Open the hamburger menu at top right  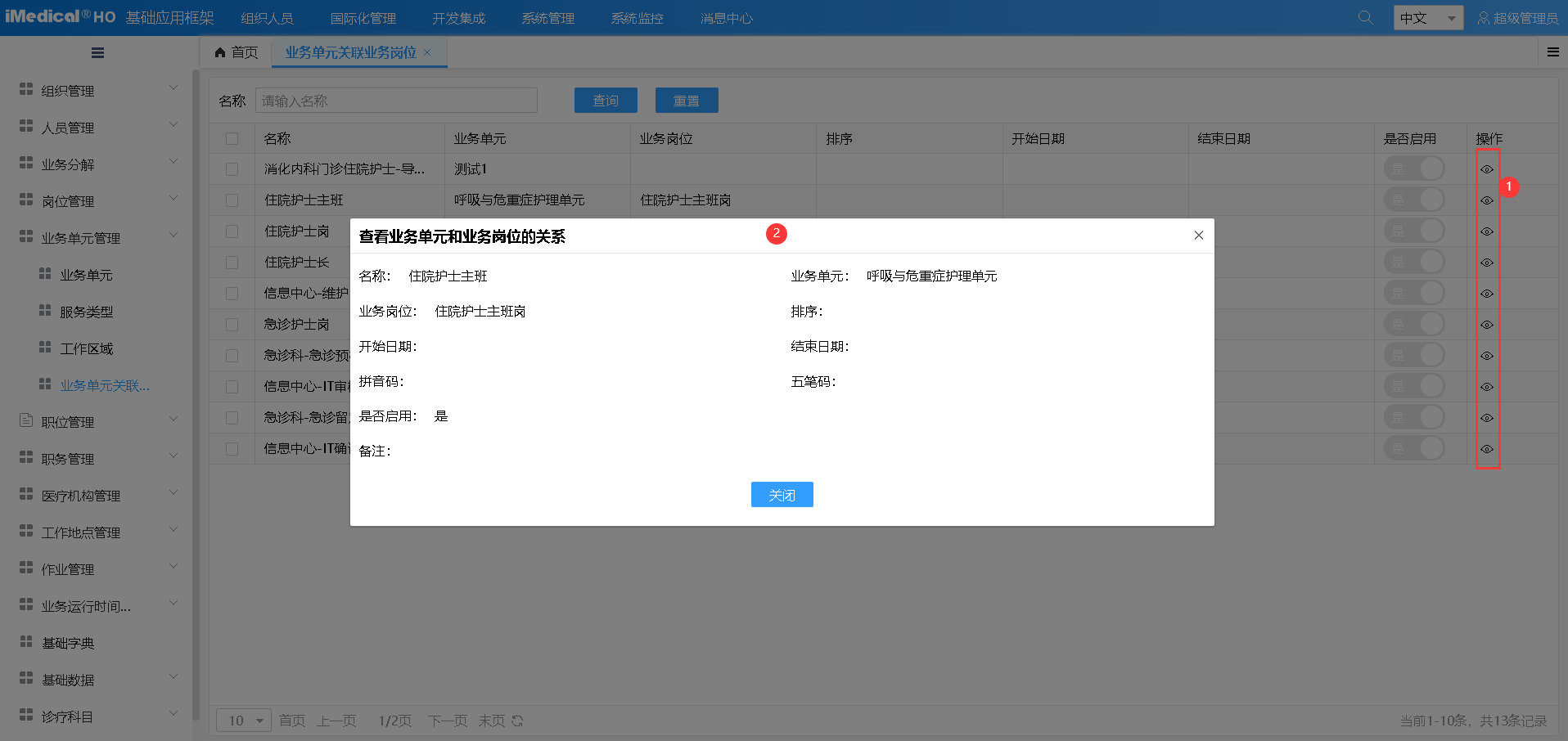tap(1552, 52)
